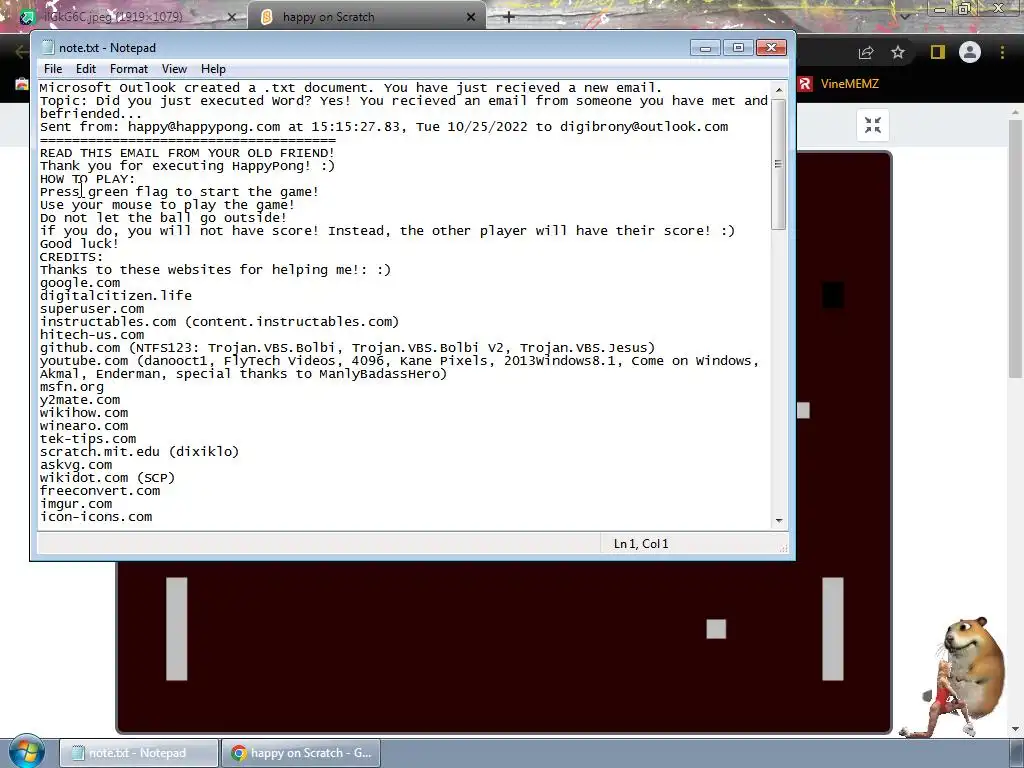The height and width of the screenshot is (768, 1024).
Task: Click the Notepad scrollbar up arrow
Action: tap(778, 89)
